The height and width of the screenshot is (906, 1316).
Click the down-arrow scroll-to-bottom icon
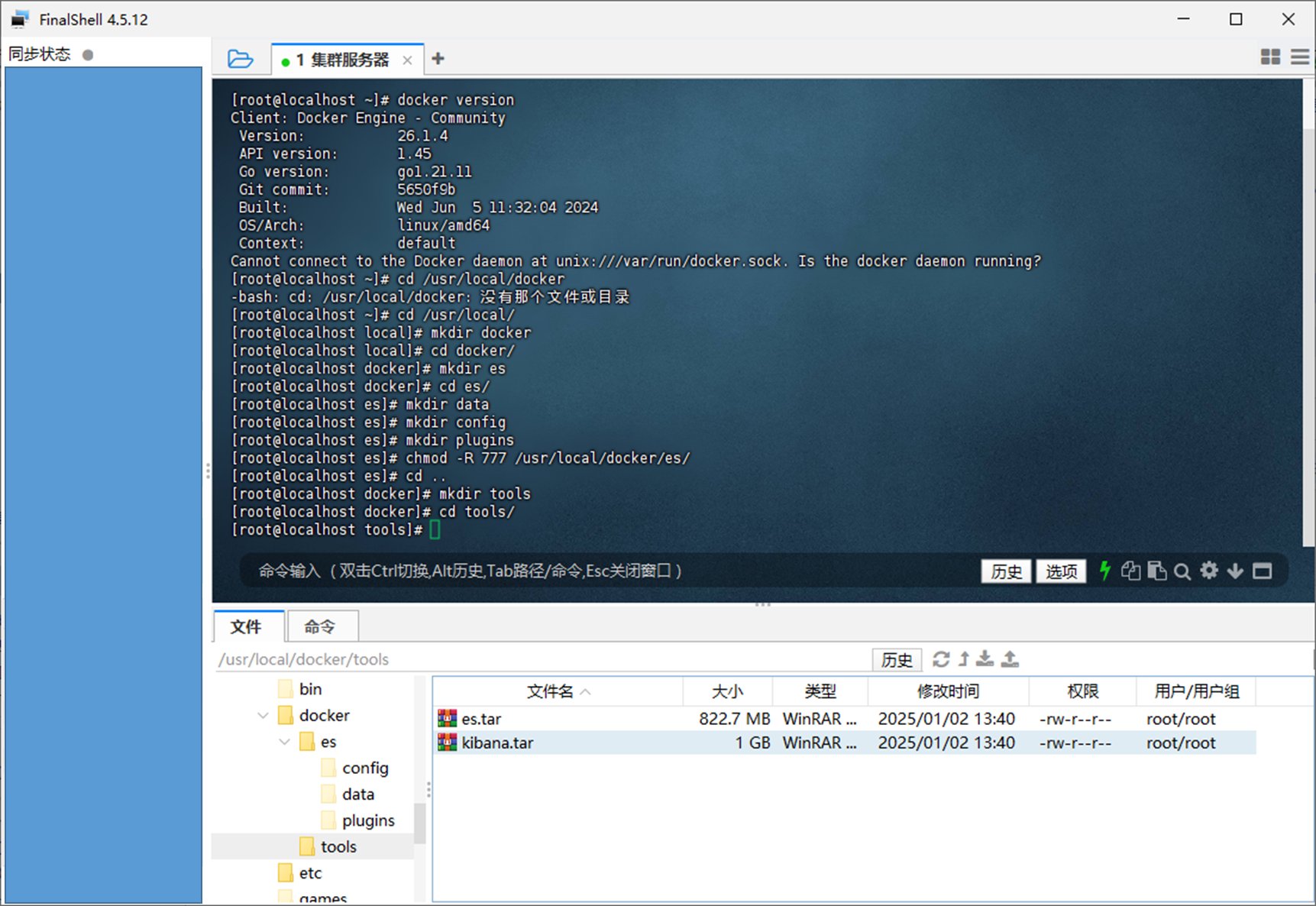point(1235,571)
